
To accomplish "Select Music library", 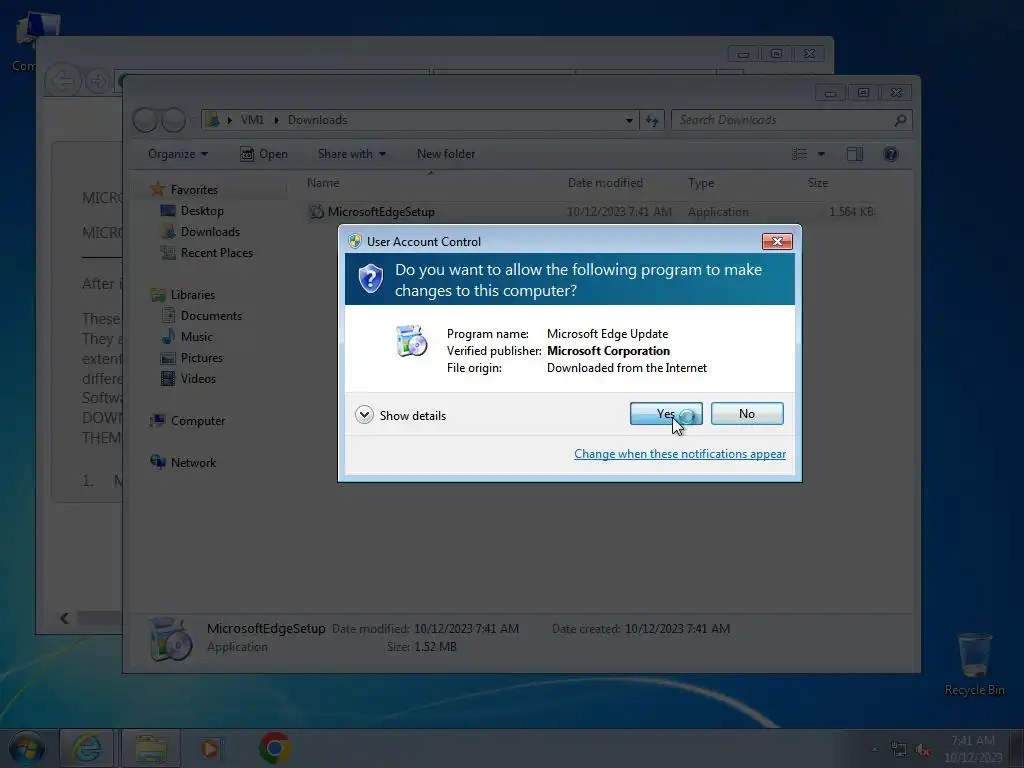I will [197, 337].
